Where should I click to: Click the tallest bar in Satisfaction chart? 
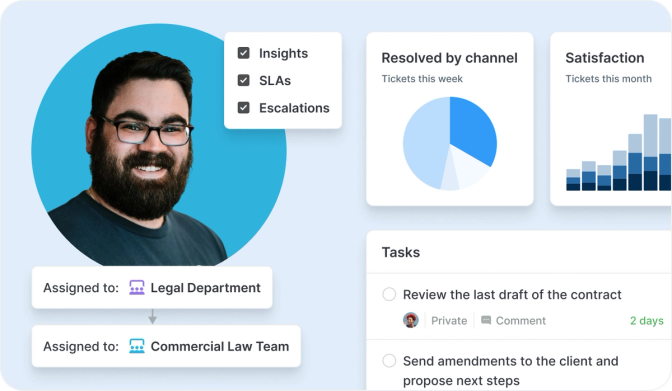click(650, 152)
